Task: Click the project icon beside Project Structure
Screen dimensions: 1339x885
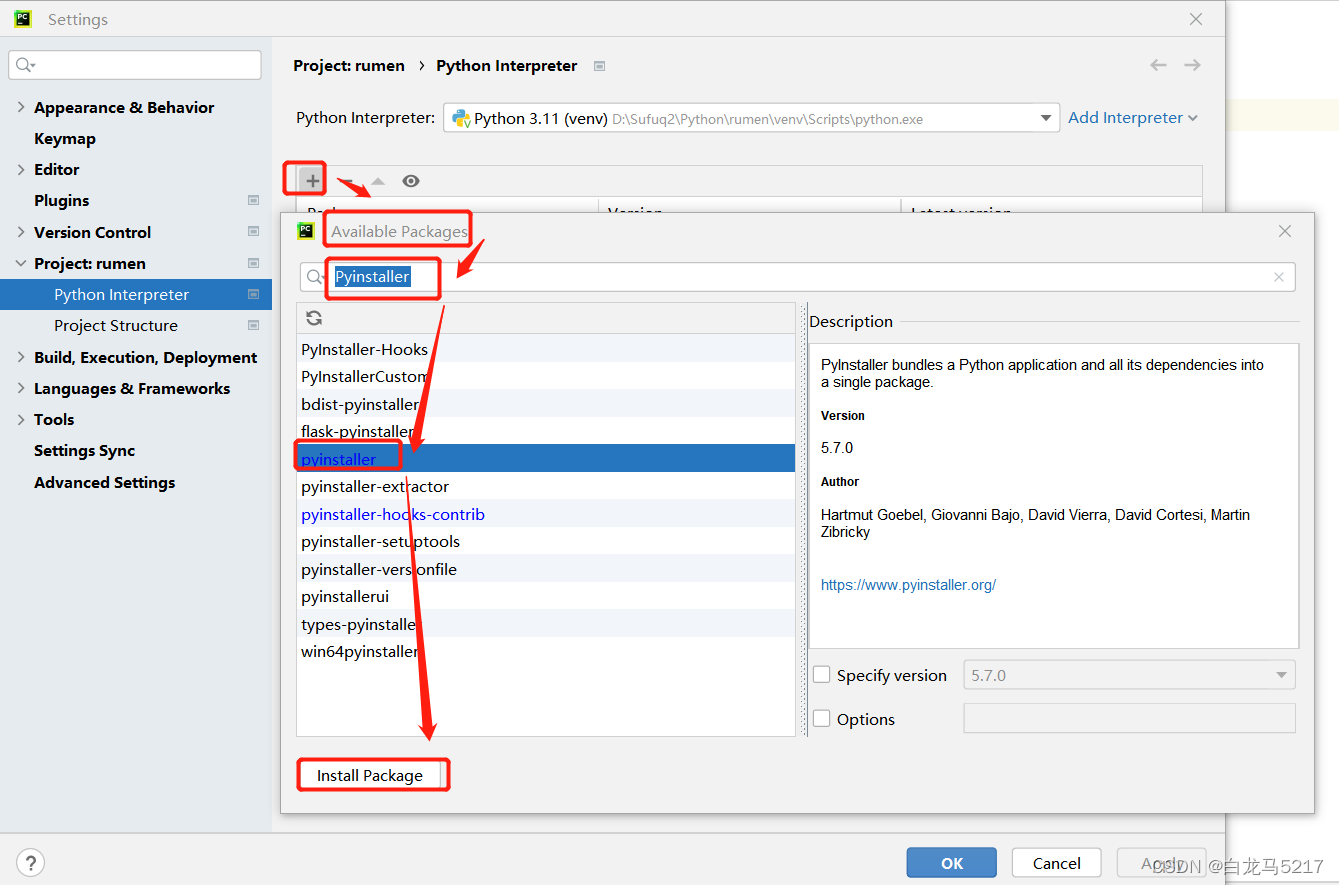Action: pyautogui.click(x=253, y=325)
